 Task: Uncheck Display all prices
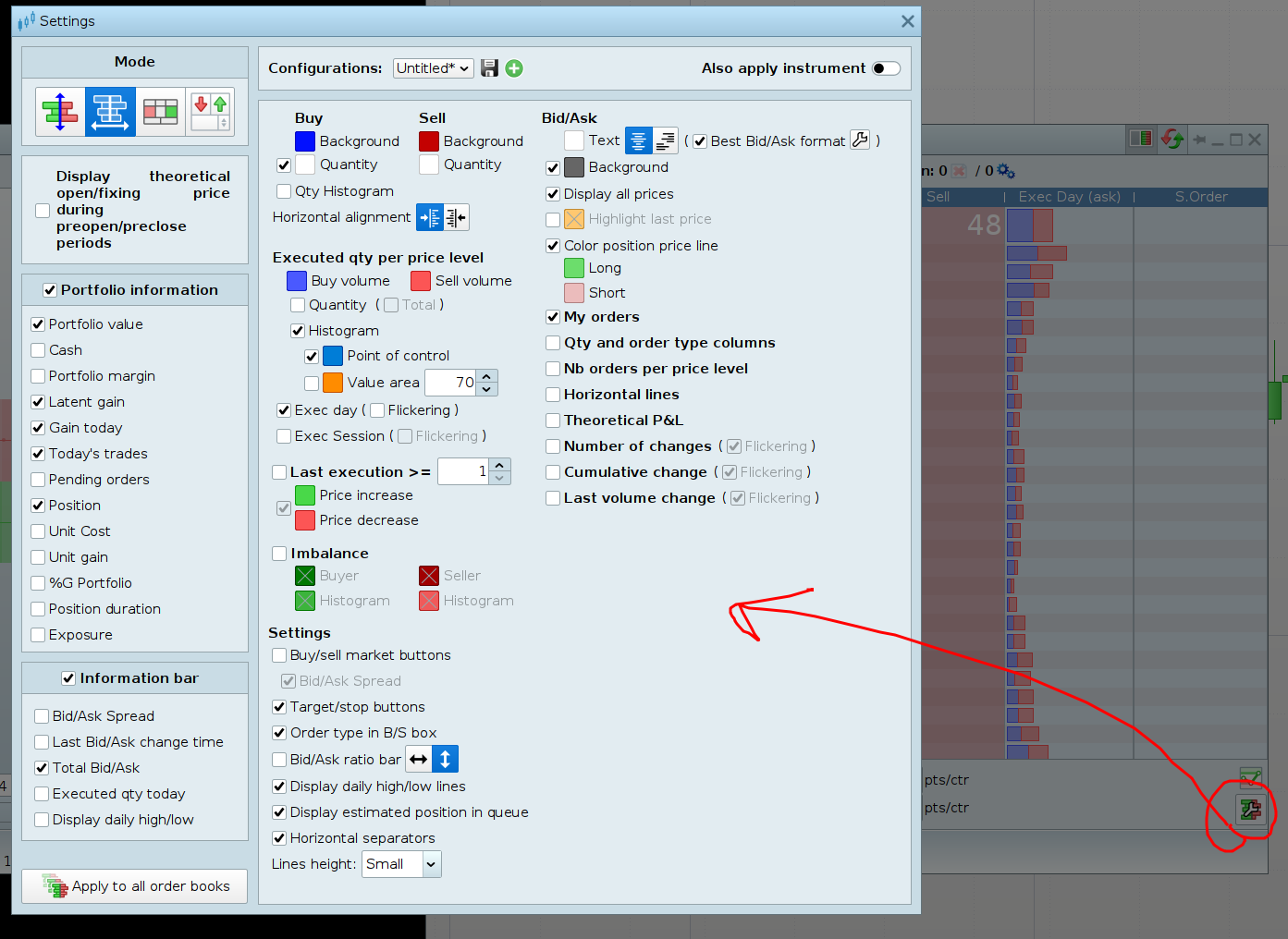click(553, 194)
